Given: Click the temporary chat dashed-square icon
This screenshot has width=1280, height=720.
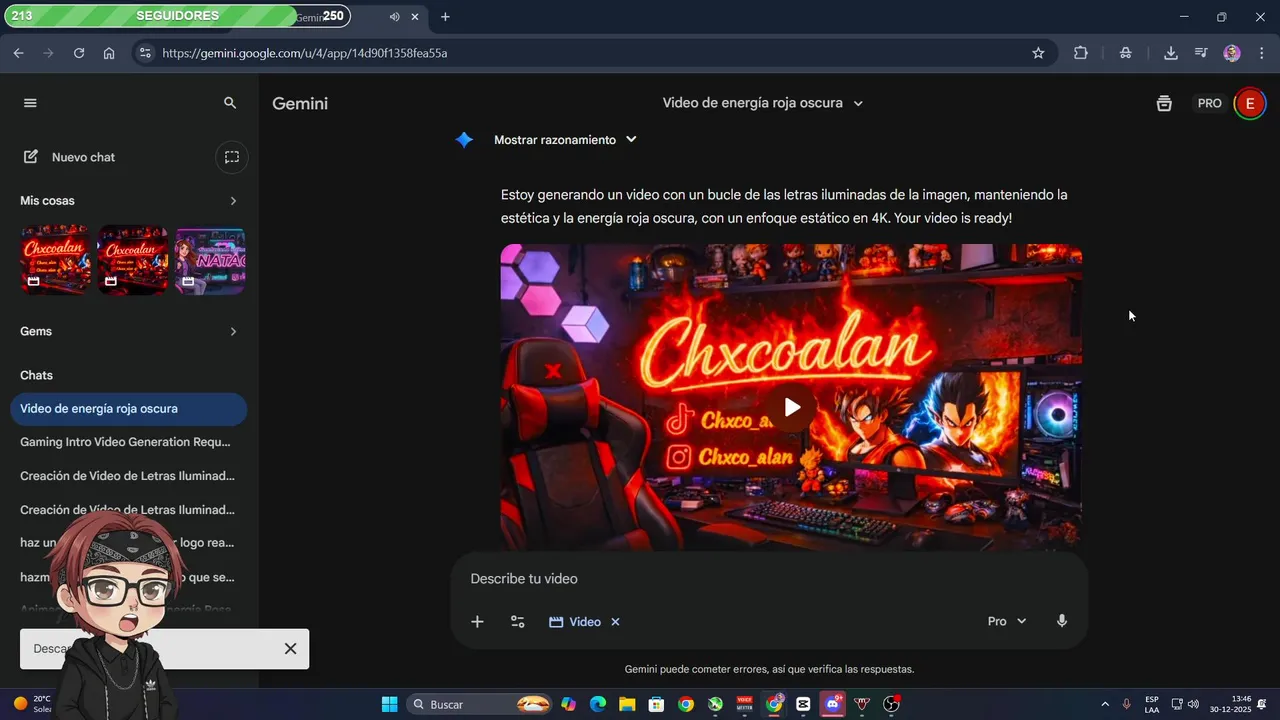Looking at the screenshot, I should coord(232,157).
